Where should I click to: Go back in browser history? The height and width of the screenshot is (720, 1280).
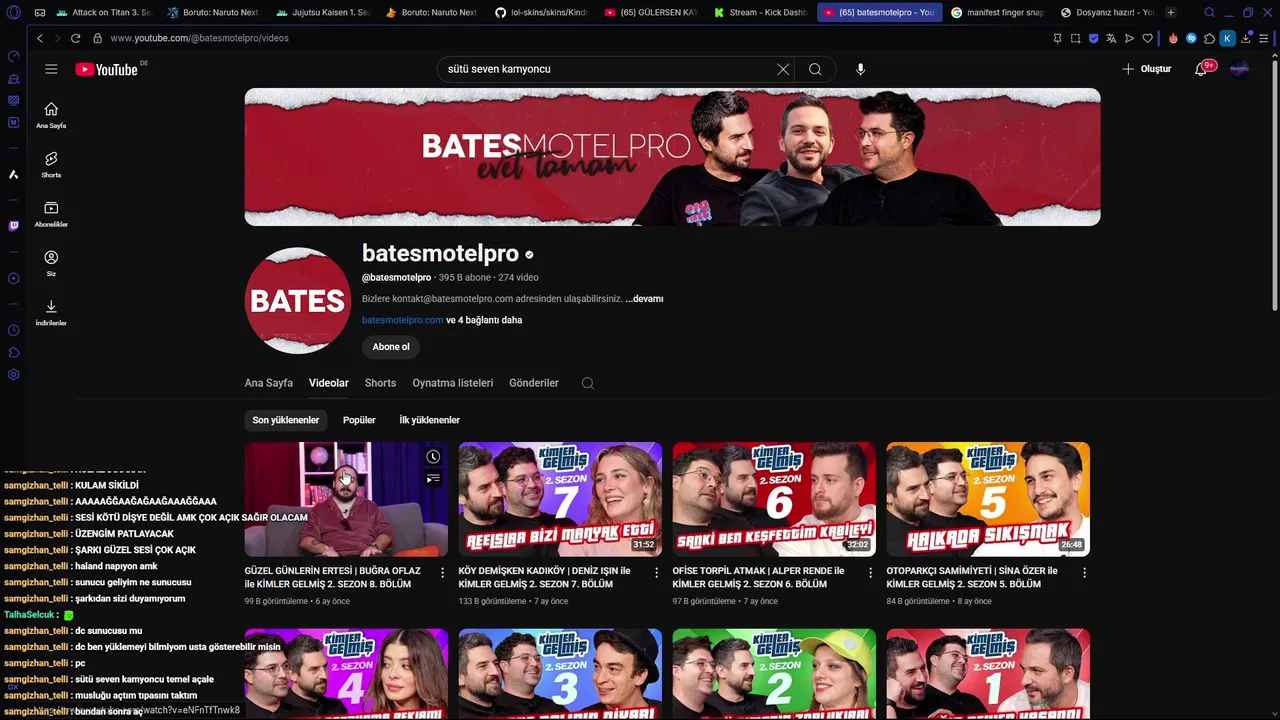(40, 38)
